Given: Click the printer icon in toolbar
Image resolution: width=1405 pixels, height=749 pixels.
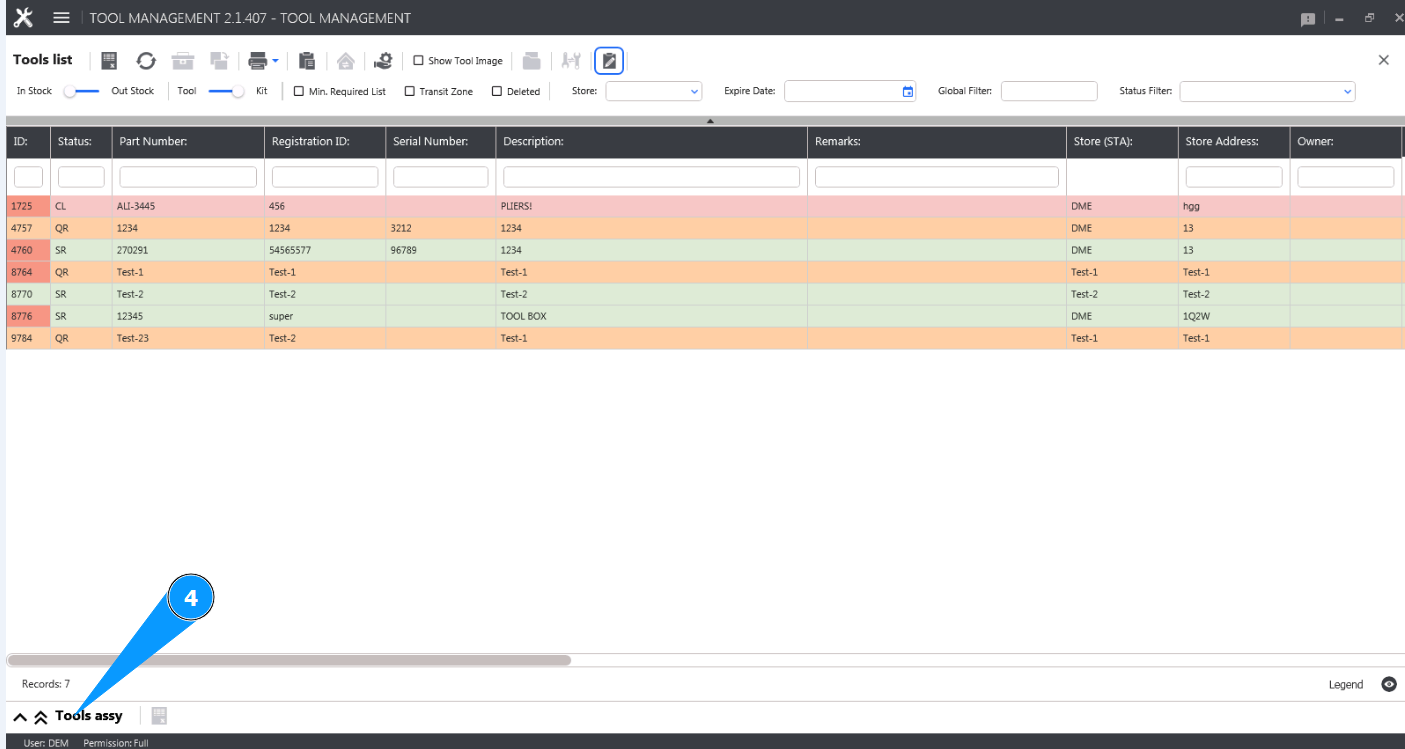Looking at the screenshot, I should 257,61.
